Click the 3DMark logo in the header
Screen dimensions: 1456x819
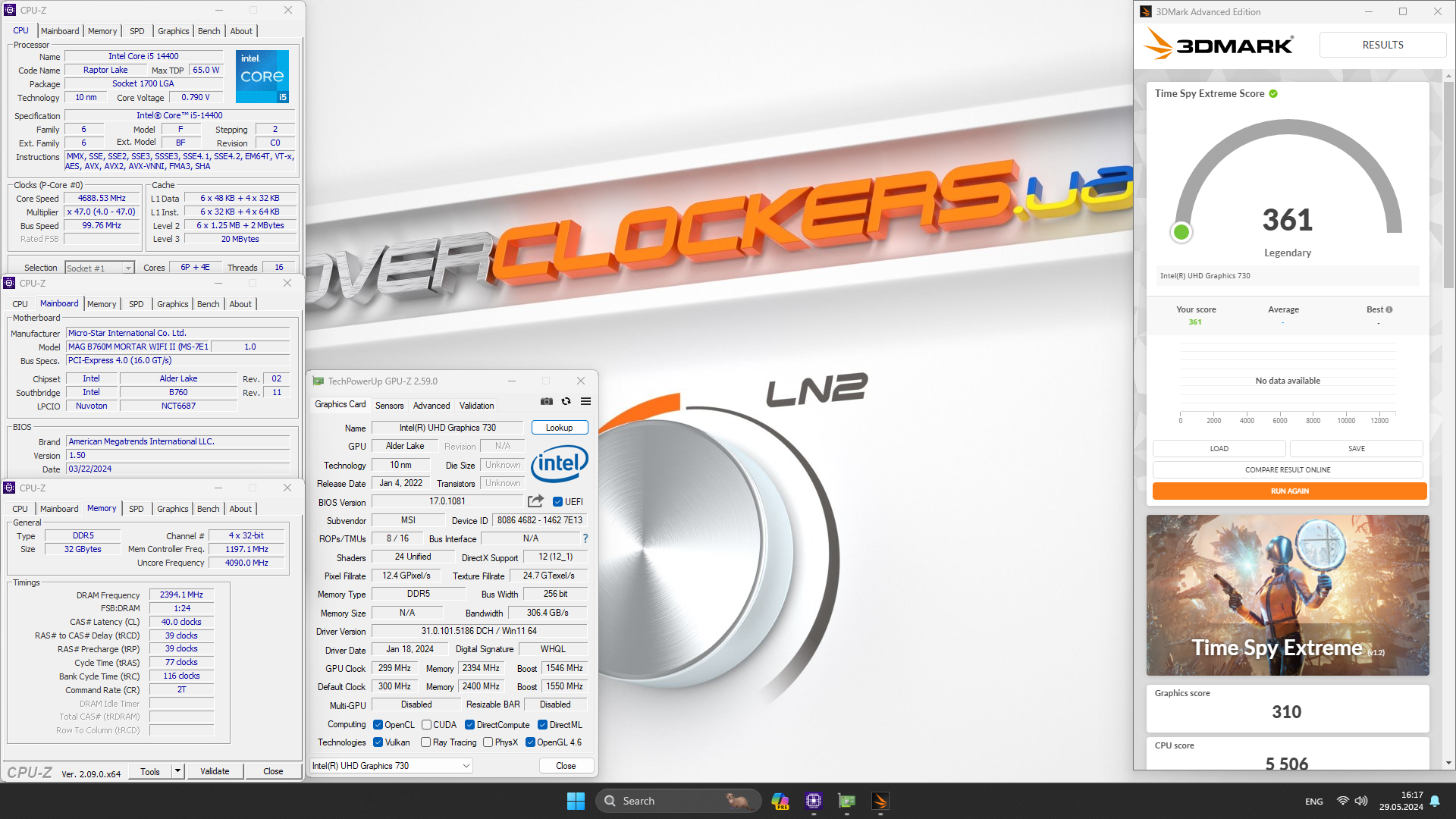[x=1219, y=45]
